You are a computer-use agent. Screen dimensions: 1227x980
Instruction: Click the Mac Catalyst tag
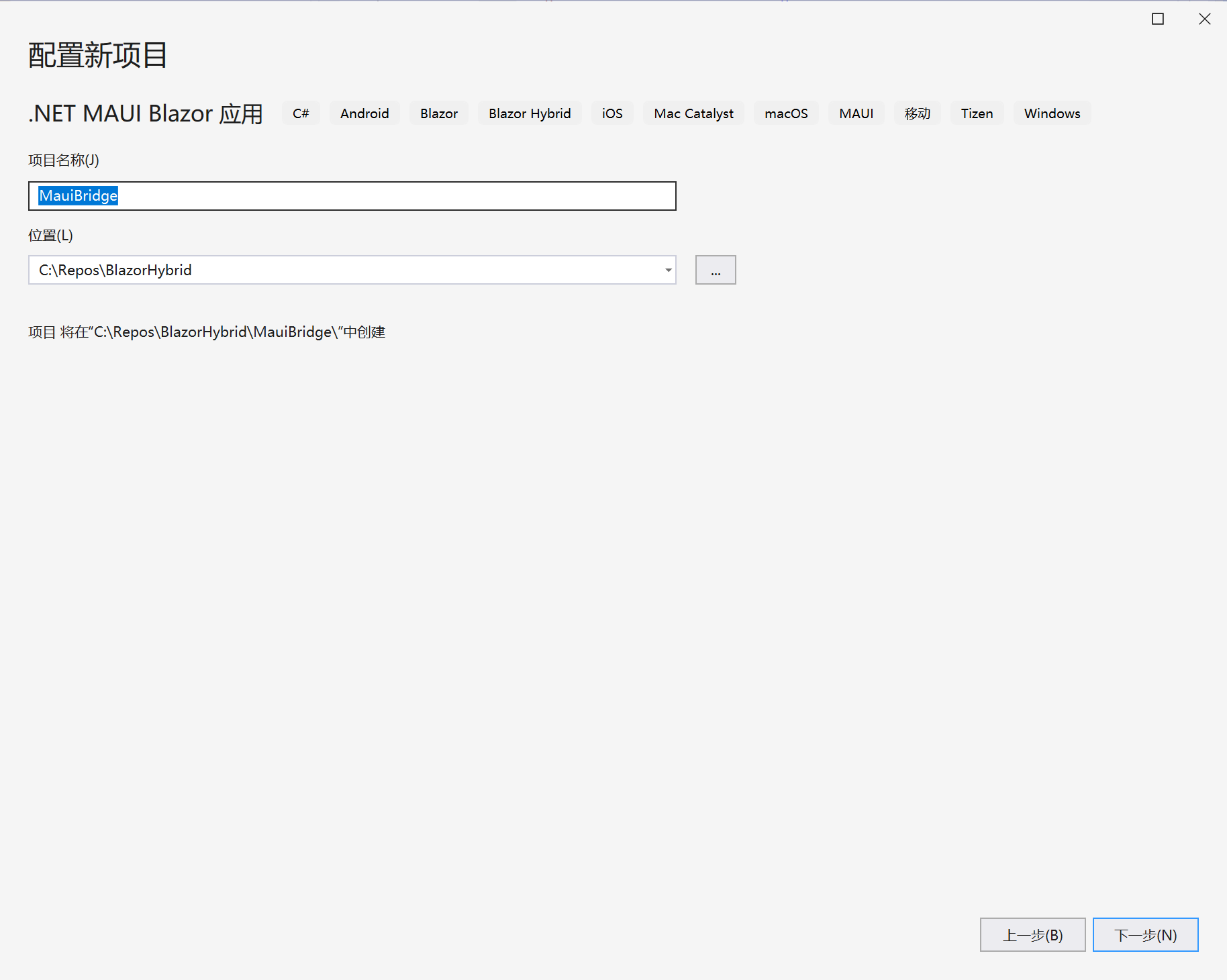(x=693, y=113)
